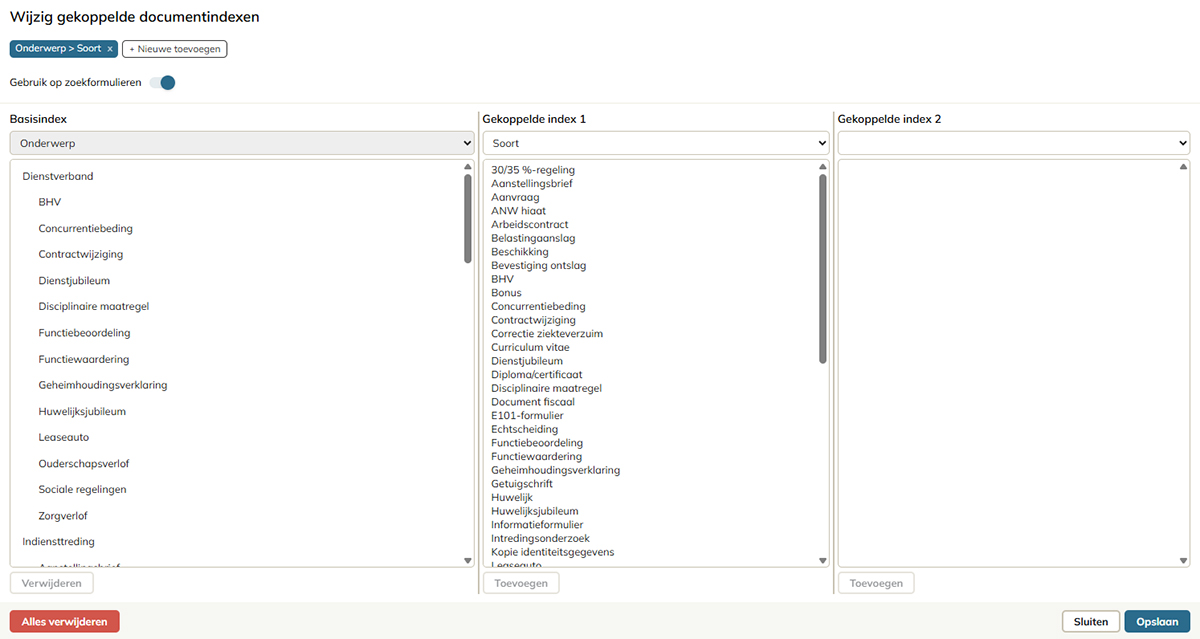Select Huwelijksjubileum in the Basisindex tree
Screen dimensions: 1200x639
(x=82, y=411)
